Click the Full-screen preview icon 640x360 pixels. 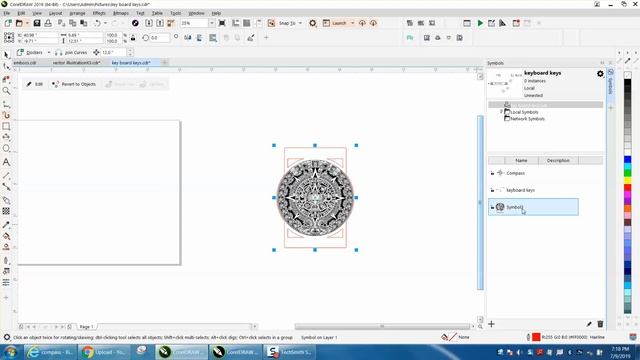tap(222, 23)
